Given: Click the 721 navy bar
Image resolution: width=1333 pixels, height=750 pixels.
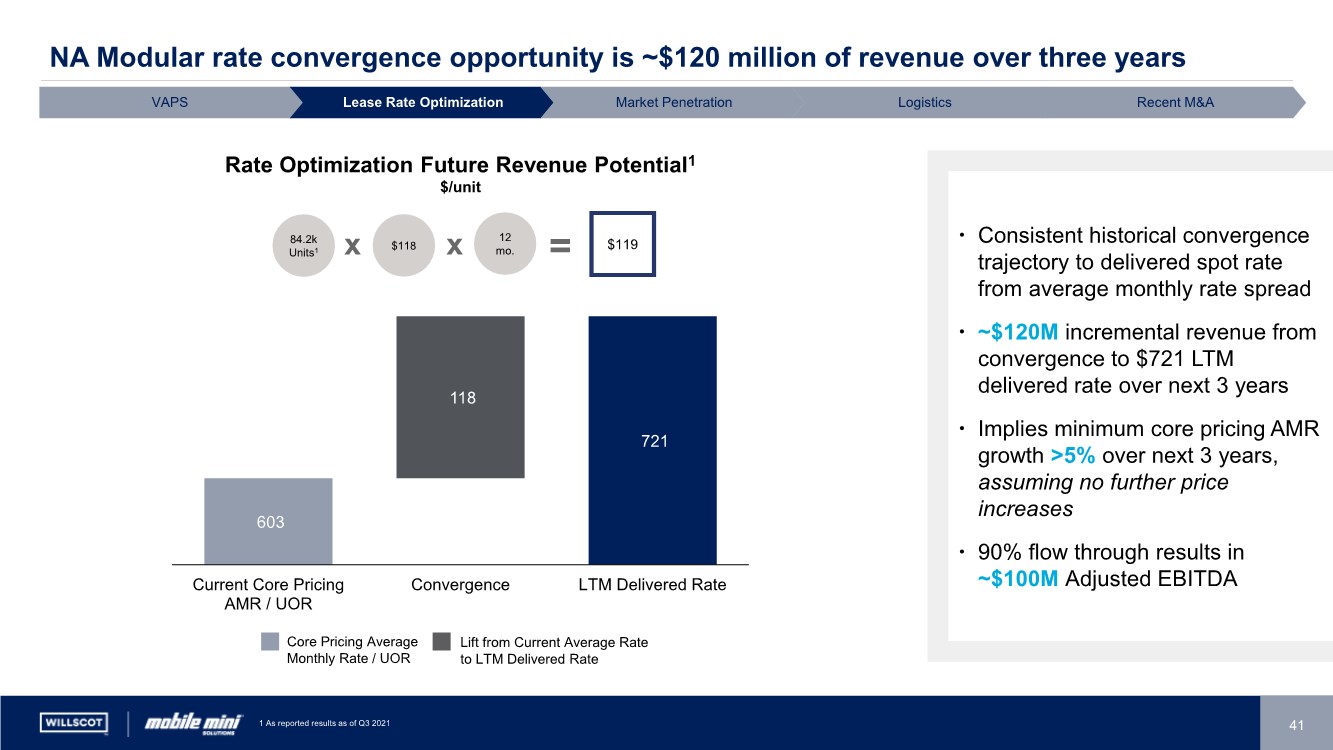Looking at the screenshot, I should [x=653, y=440].
